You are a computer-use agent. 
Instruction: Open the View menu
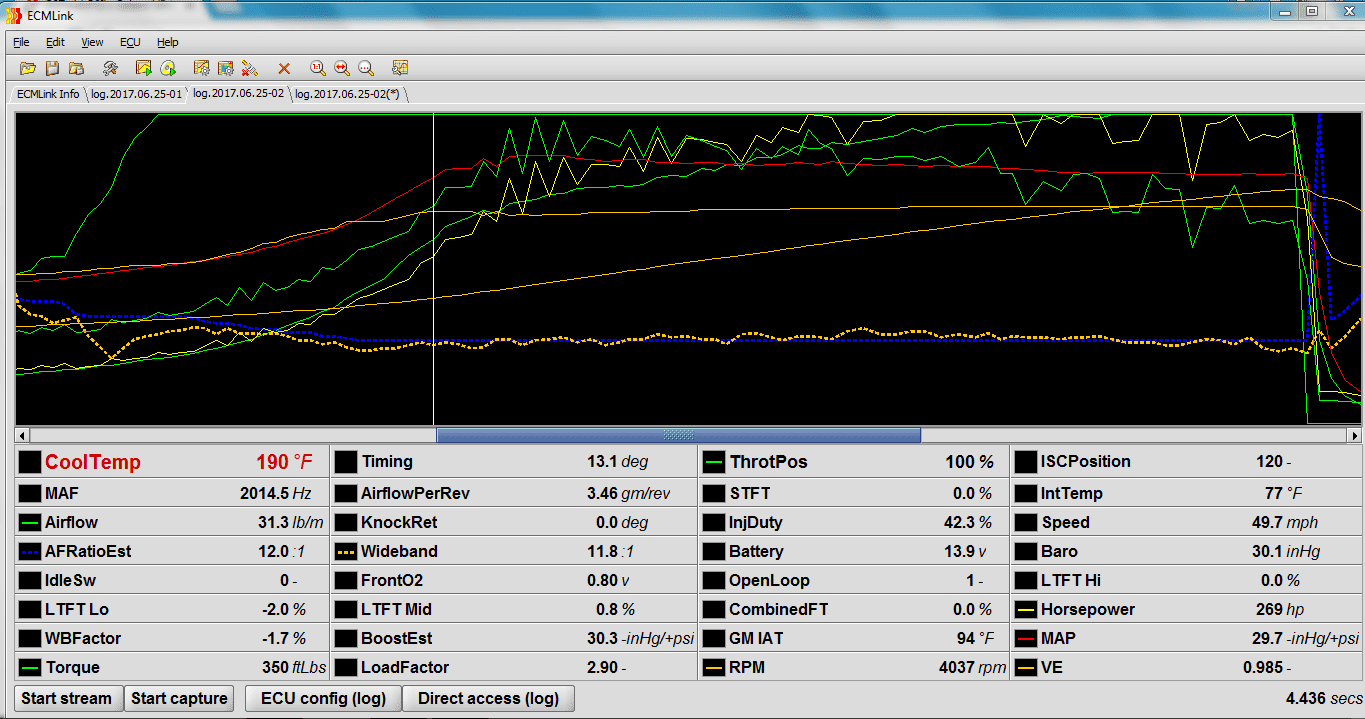[x=92, y=42]
